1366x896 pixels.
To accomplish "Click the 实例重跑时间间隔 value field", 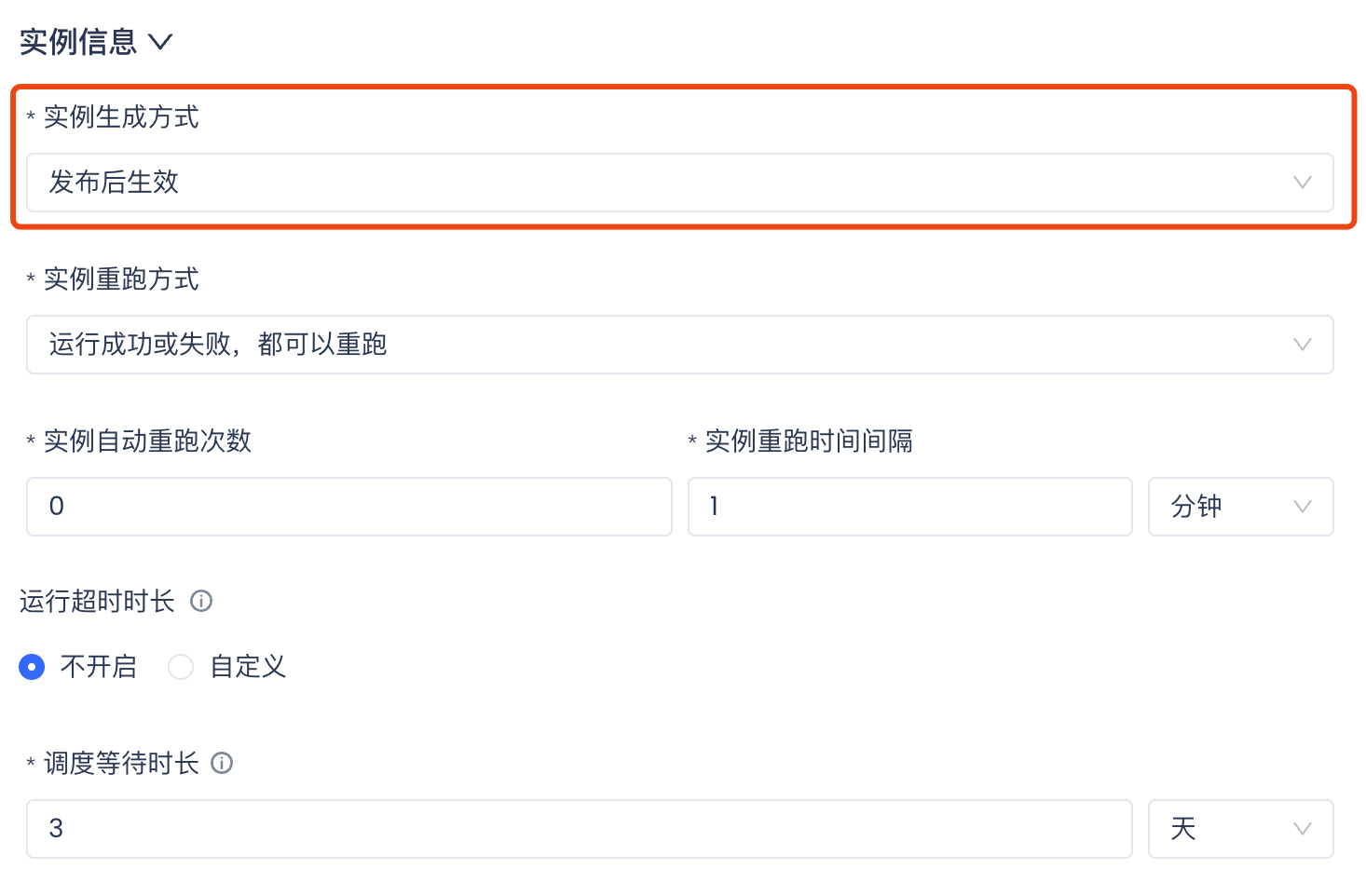I will pos(909,507).
